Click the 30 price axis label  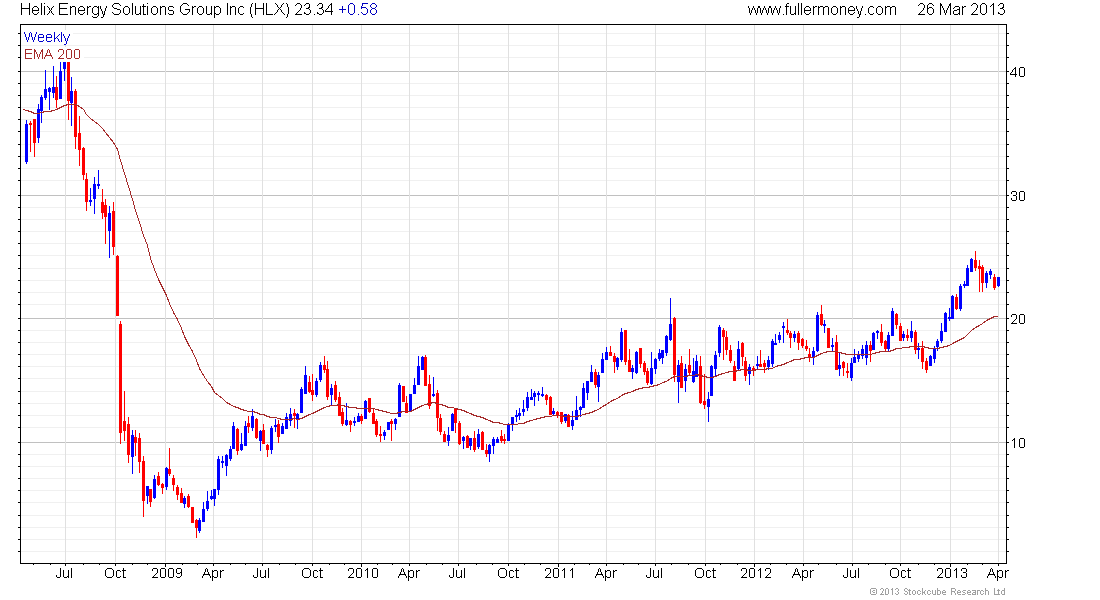pos(1017,196)
